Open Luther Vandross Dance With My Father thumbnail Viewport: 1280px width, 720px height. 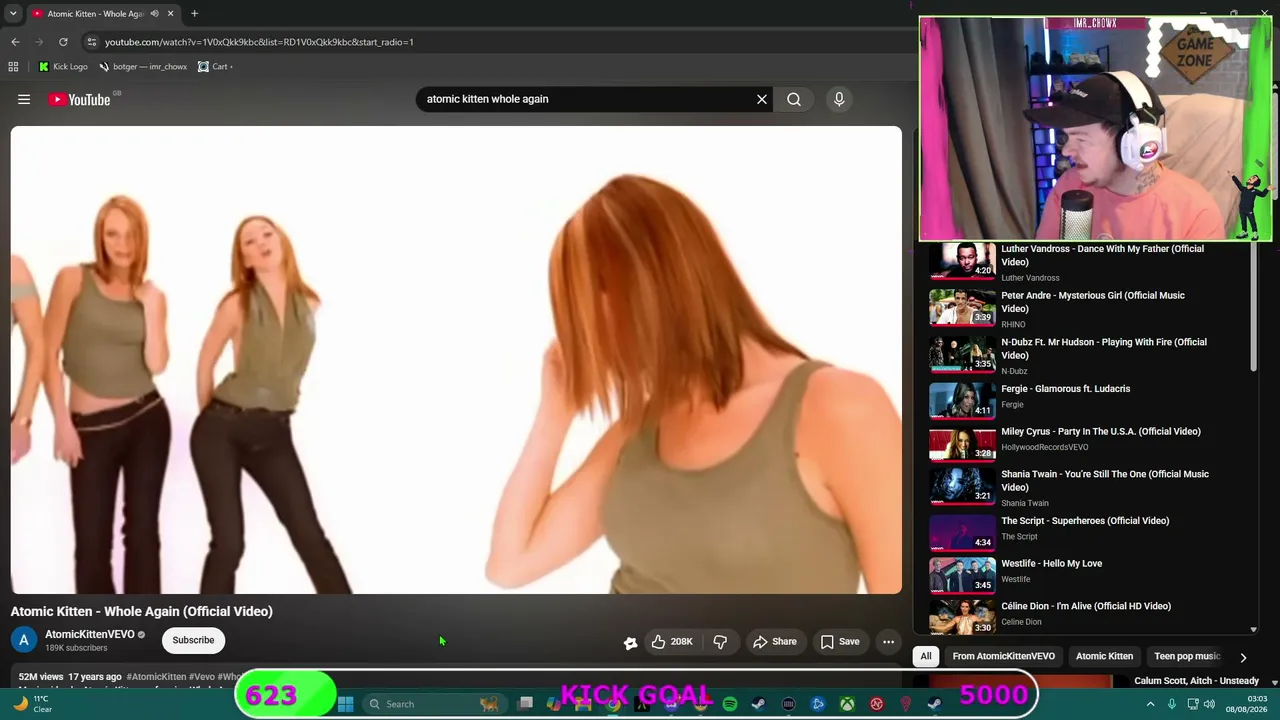coord(962,260)
